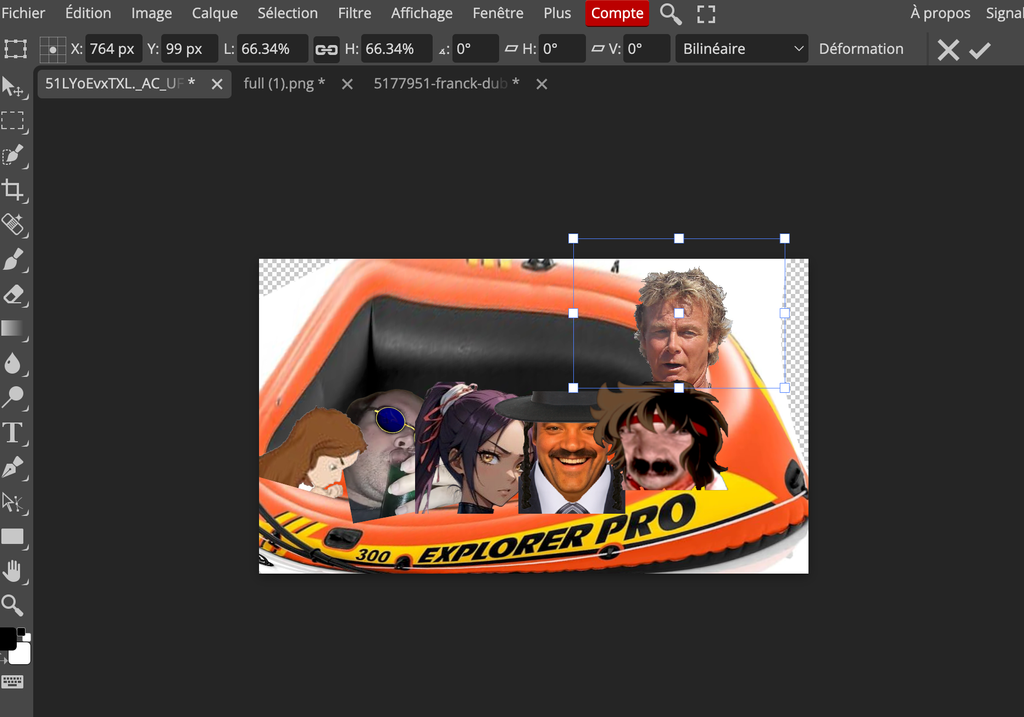The image size is (1024, 717).
Task: Pick the Brush tool
Action: (13, 260)
